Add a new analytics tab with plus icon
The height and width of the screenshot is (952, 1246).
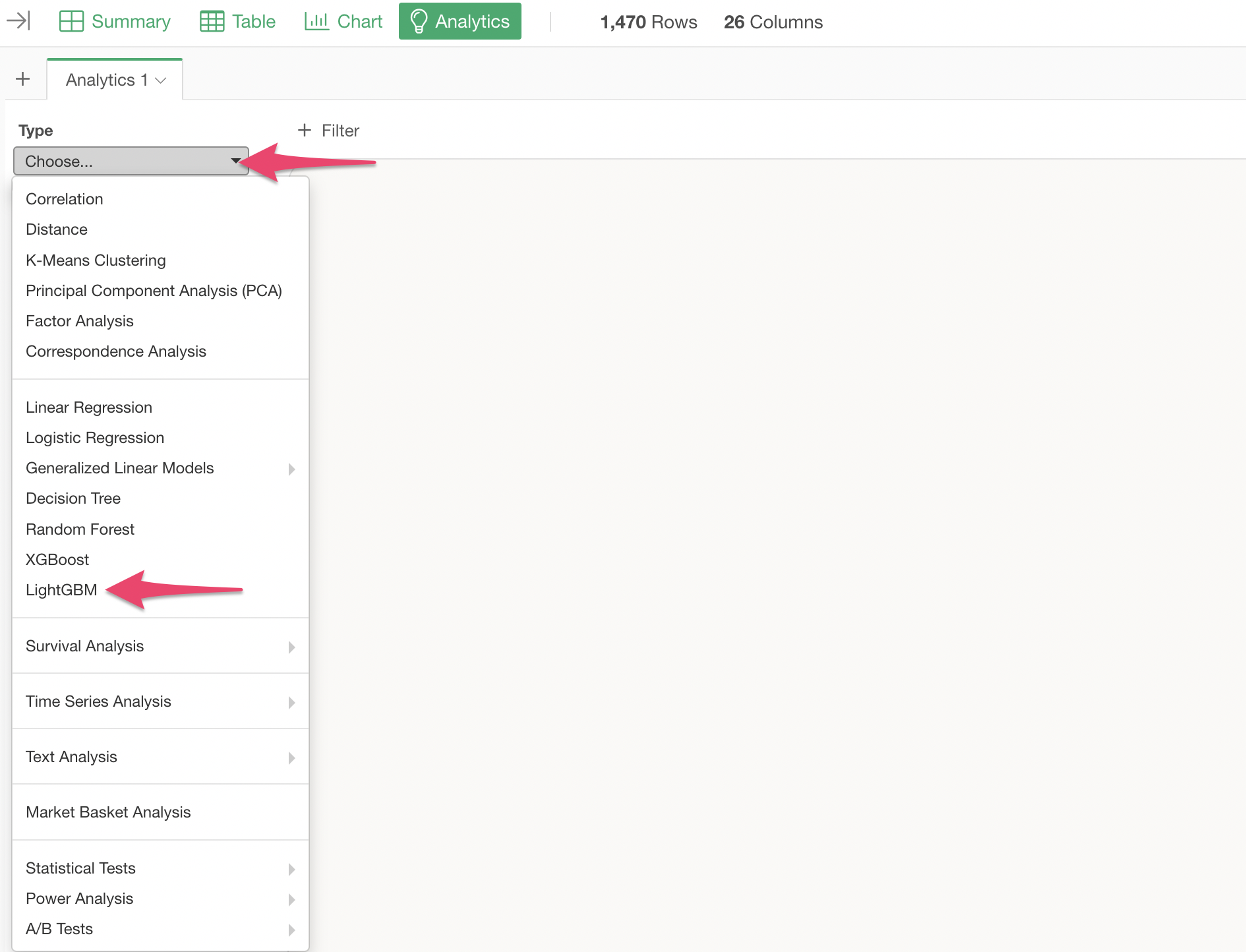click(x=23, y=79)
